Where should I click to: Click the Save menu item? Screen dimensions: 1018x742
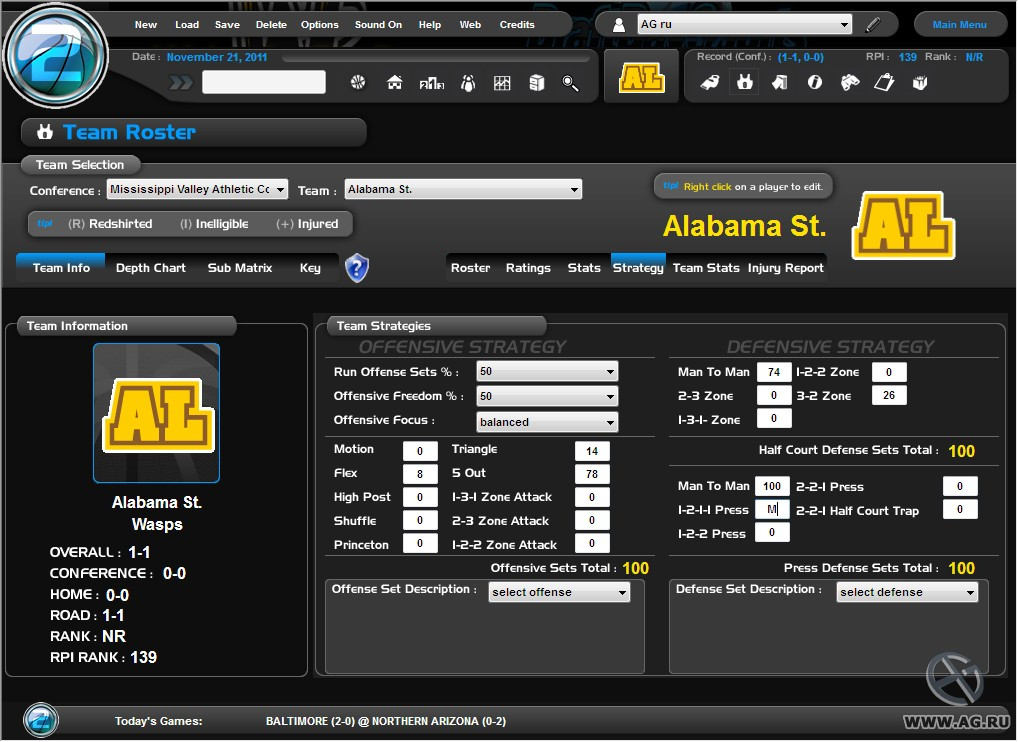pyautogui.click(x=227, y=25)
